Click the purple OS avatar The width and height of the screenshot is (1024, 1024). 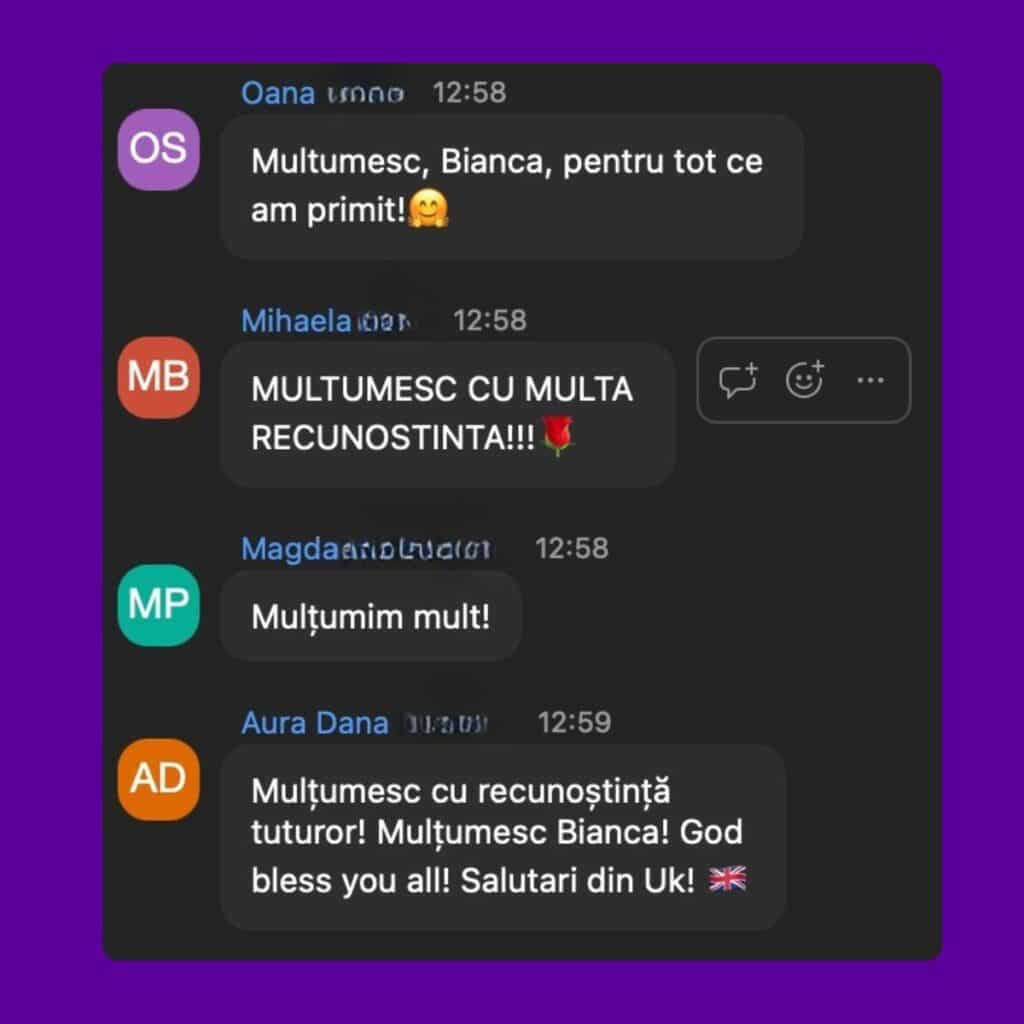pyautogui.click(x=159, y=150)
